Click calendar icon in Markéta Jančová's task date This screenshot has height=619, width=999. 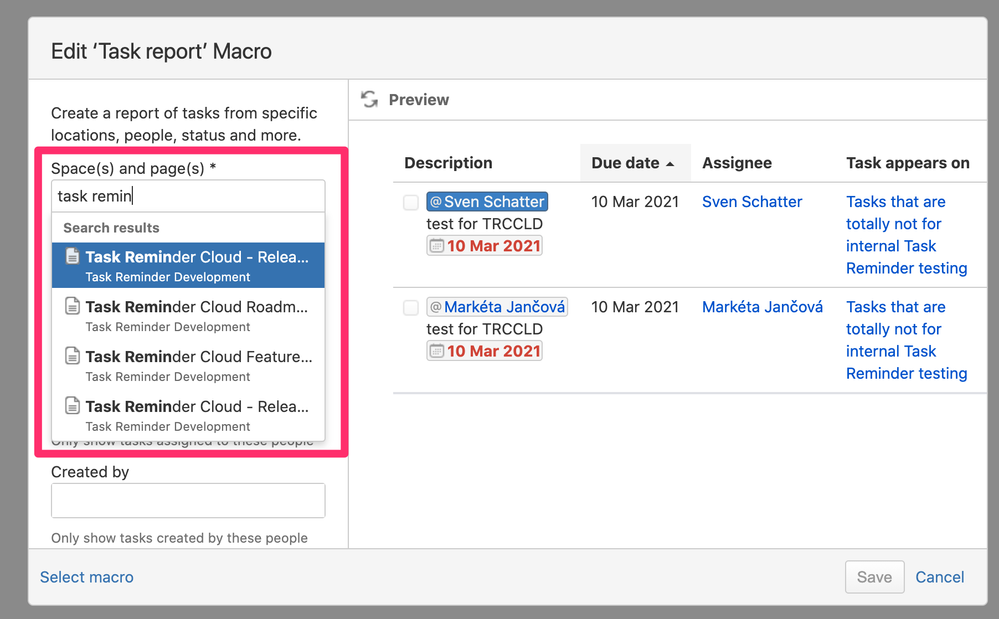[x=436, y=351]
